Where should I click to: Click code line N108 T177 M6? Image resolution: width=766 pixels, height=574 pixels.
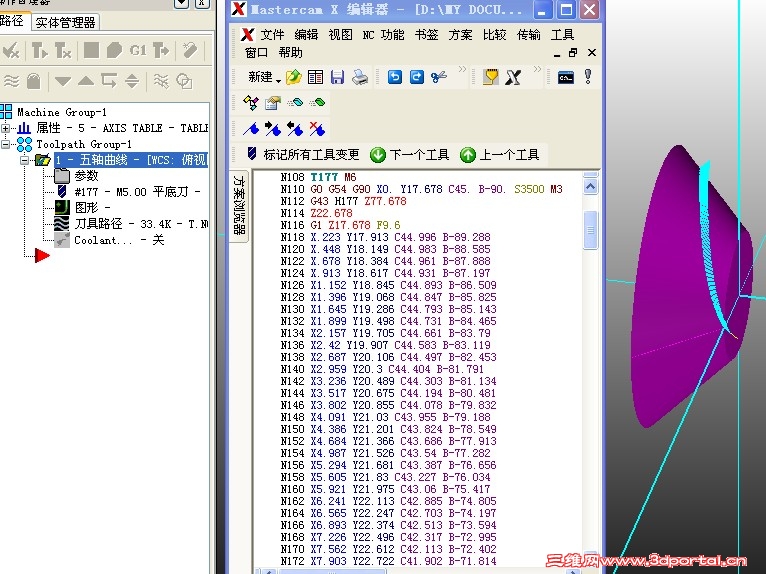(319, 177)
